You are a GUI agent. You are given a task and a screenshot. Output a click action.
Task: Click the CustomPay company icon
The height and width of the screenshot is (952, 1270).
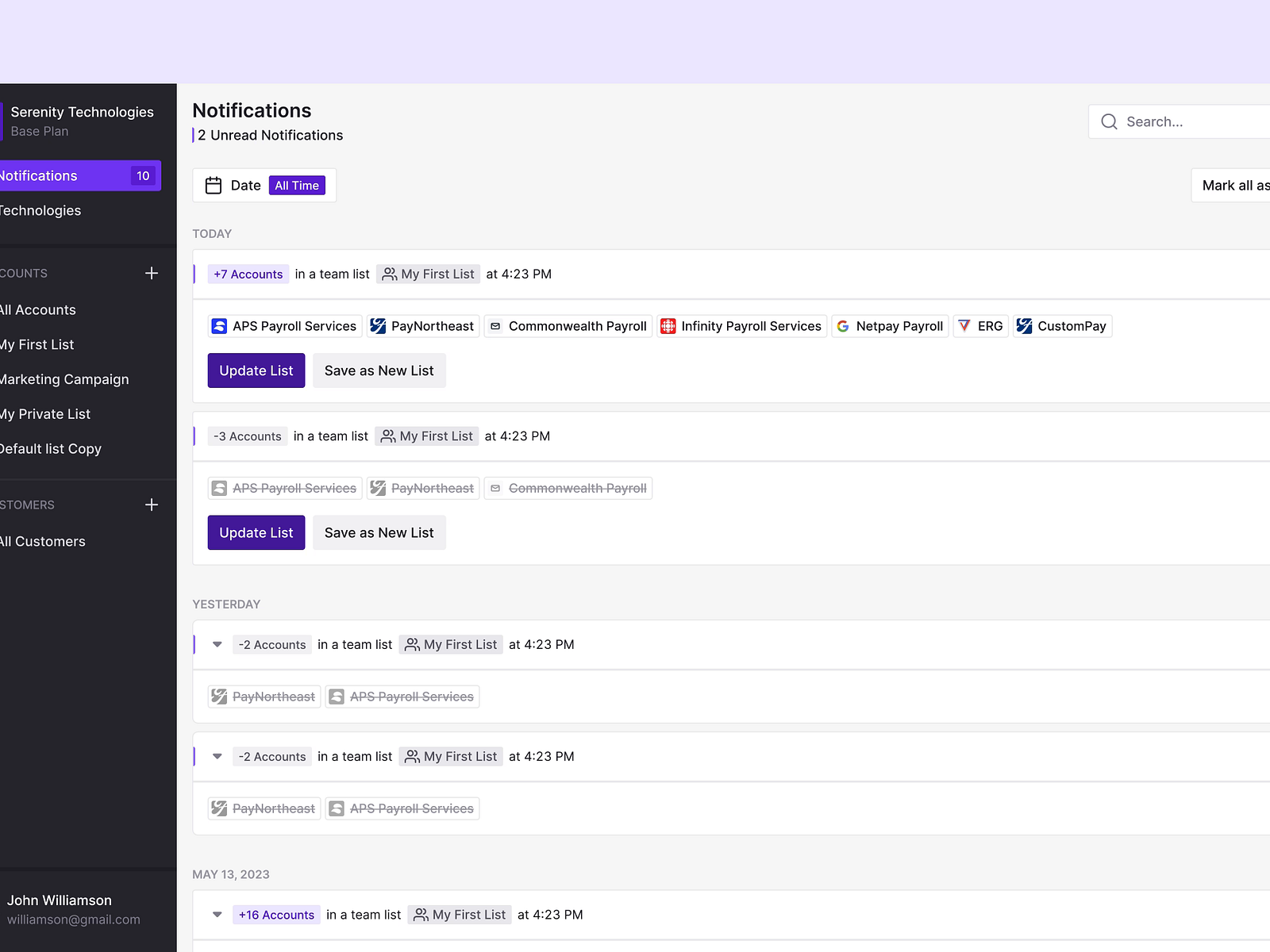tap(1025, 325)
